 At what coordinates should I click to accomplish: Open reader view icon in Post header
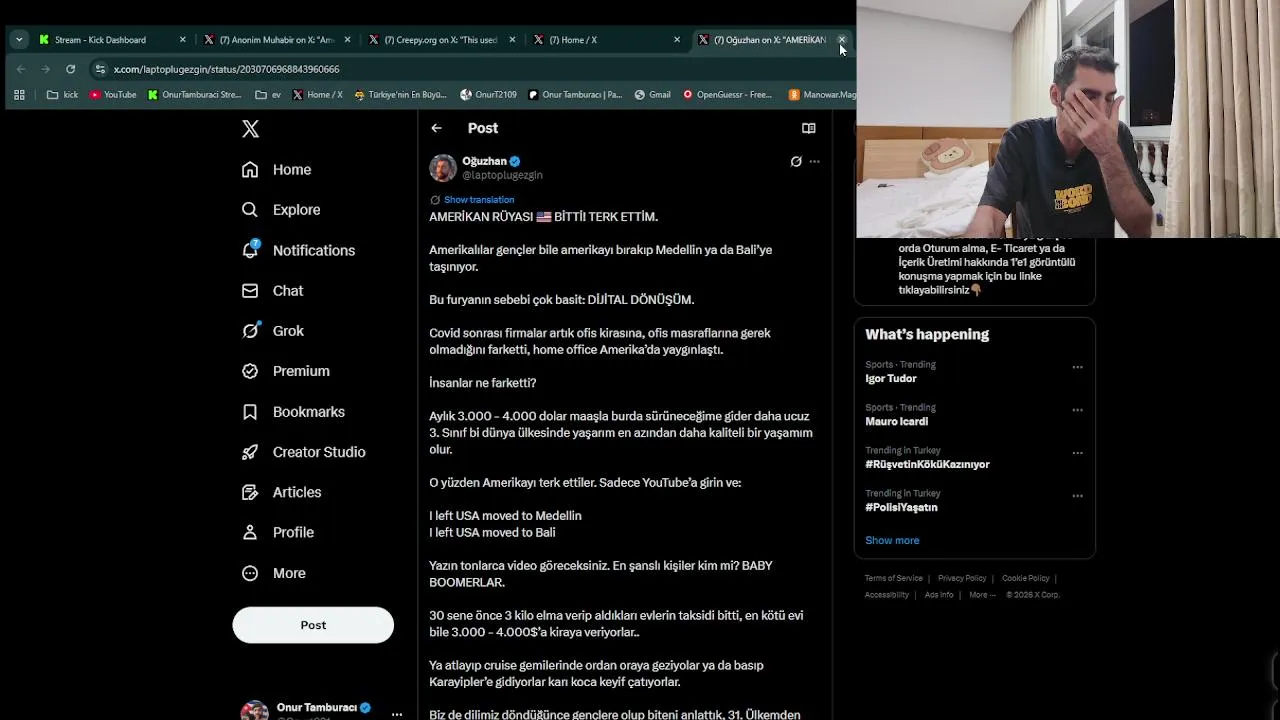808,128
